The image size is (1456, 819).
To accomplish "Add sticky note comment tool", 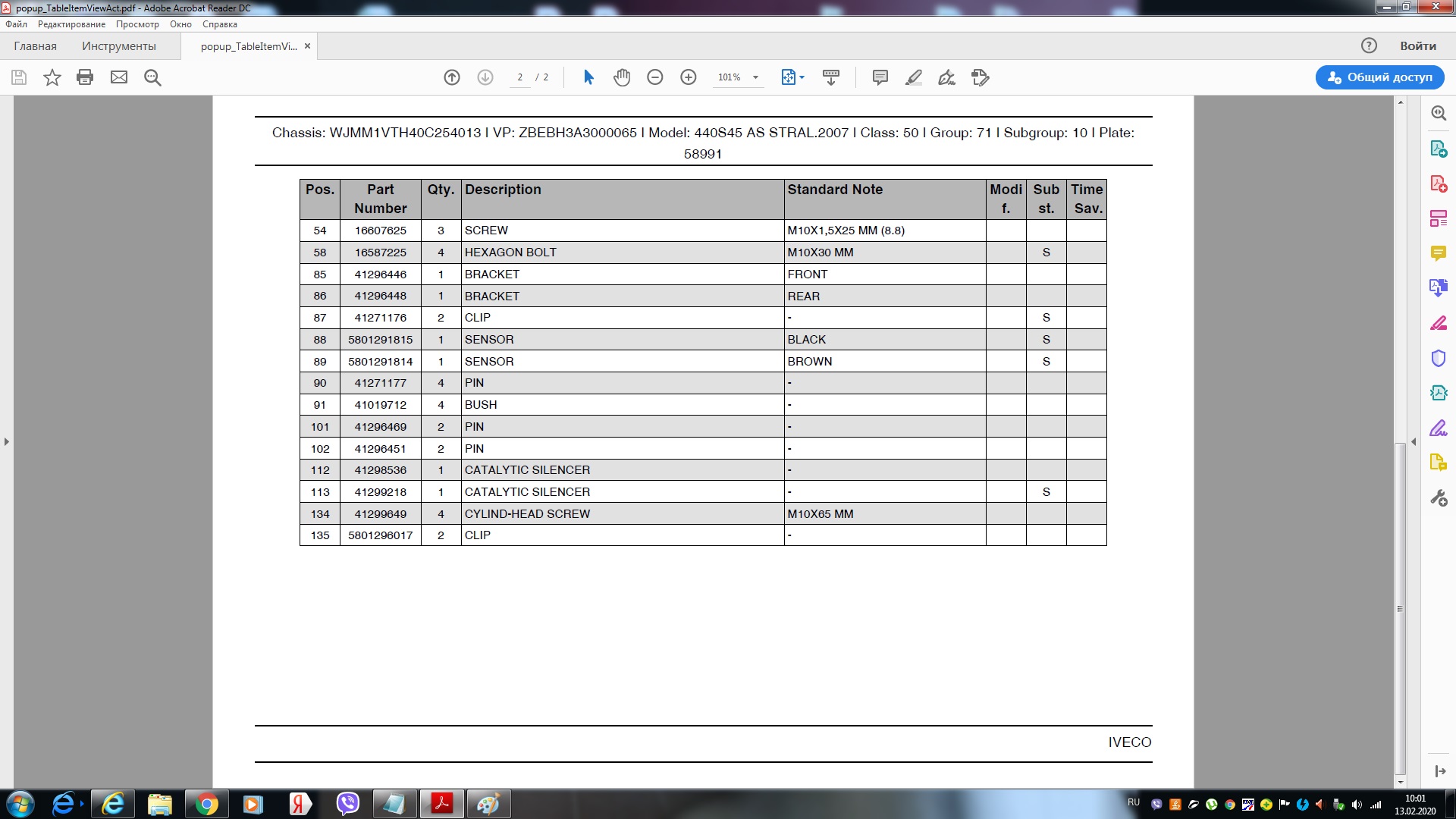I will pyautogui.click(x=880, y=77).
